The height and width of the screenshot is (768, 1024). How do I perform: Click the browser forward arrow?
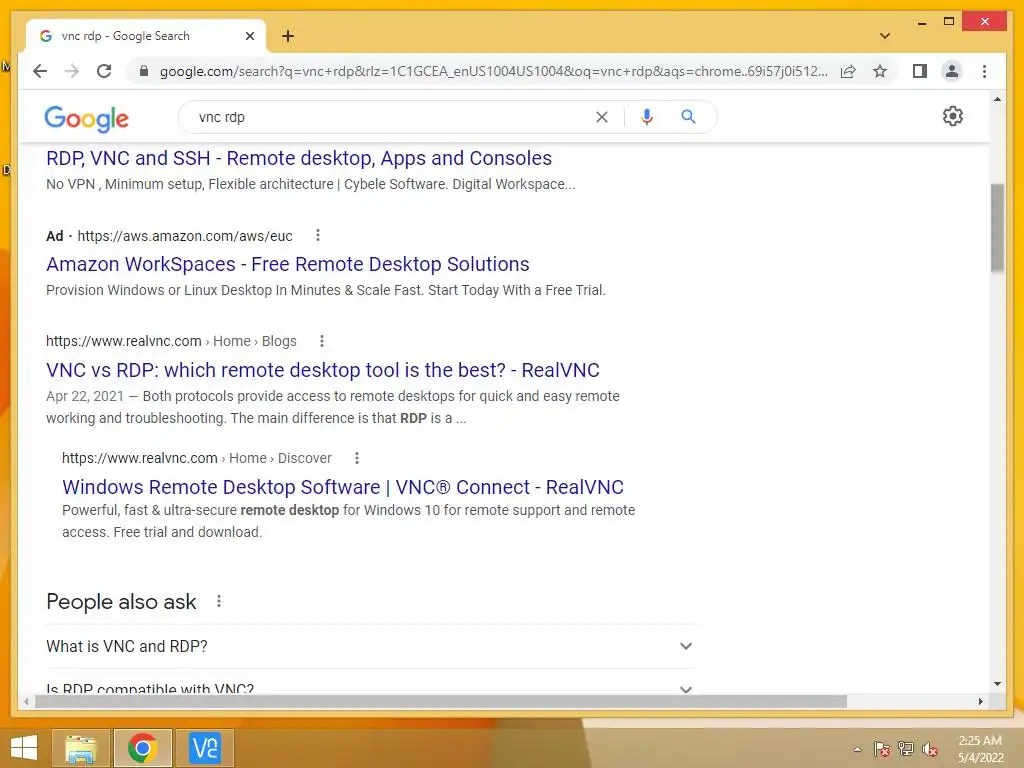click(x=72, y=71)
